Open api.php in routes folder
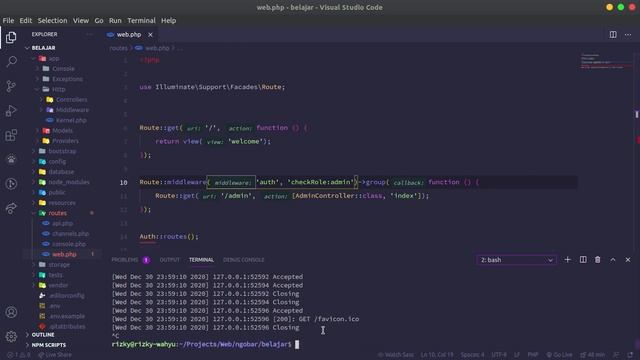Image resolution: width=640 pixels, height=360 pixels. coord(62,223)
